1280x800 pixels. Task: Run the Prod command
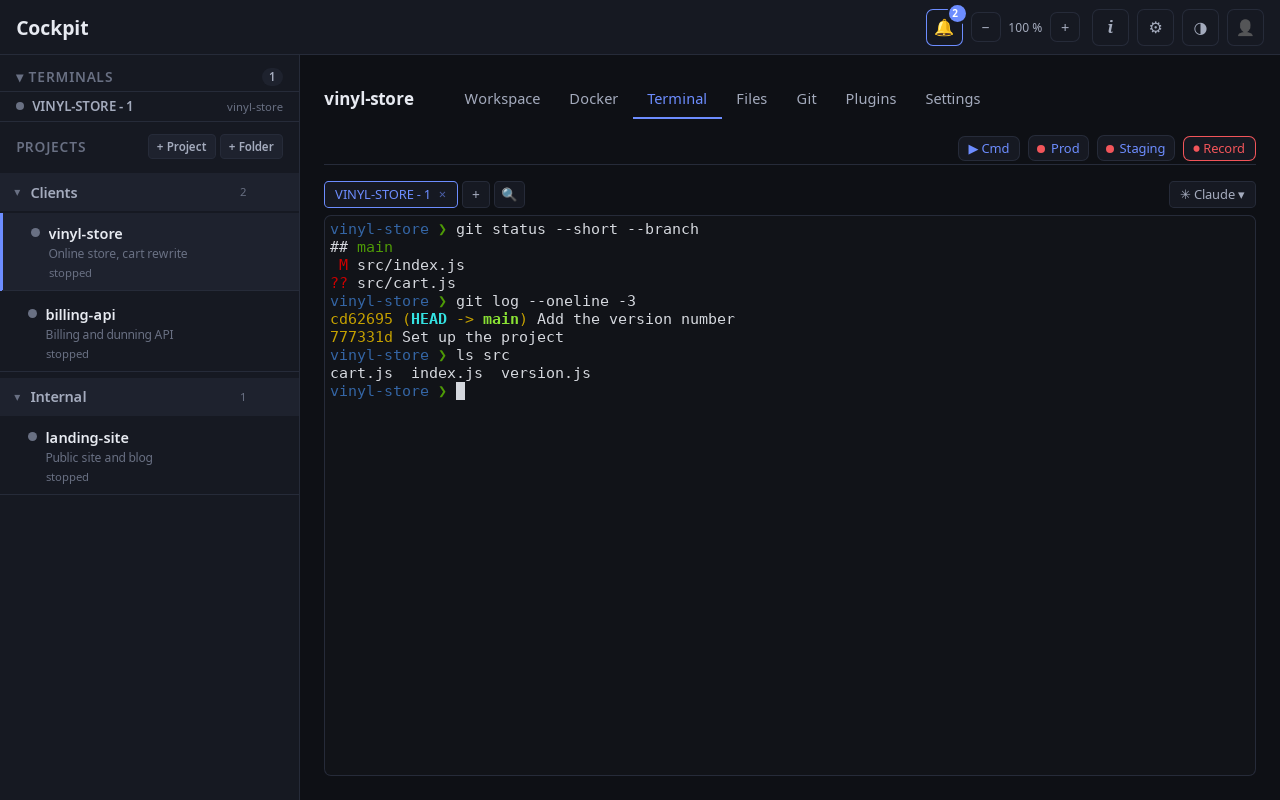(x=1058, y=148)
